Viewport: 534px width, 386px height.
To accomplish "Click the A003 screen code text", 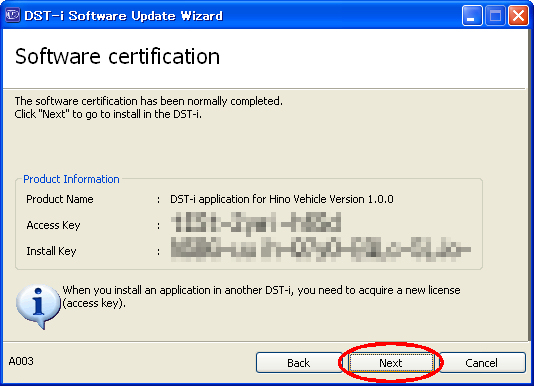I will pos(21,361).
